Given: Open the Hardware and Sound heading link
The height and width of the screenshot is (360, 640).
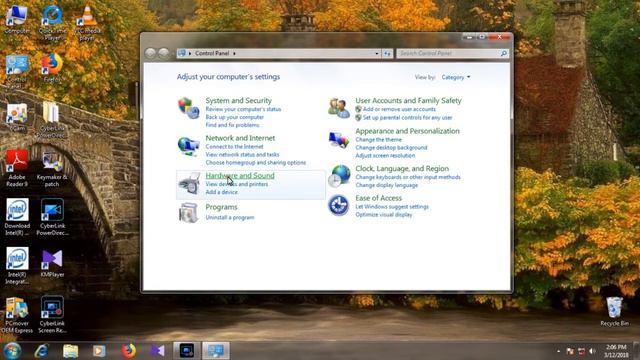Looking at the screenshot, I should [240, 176].
